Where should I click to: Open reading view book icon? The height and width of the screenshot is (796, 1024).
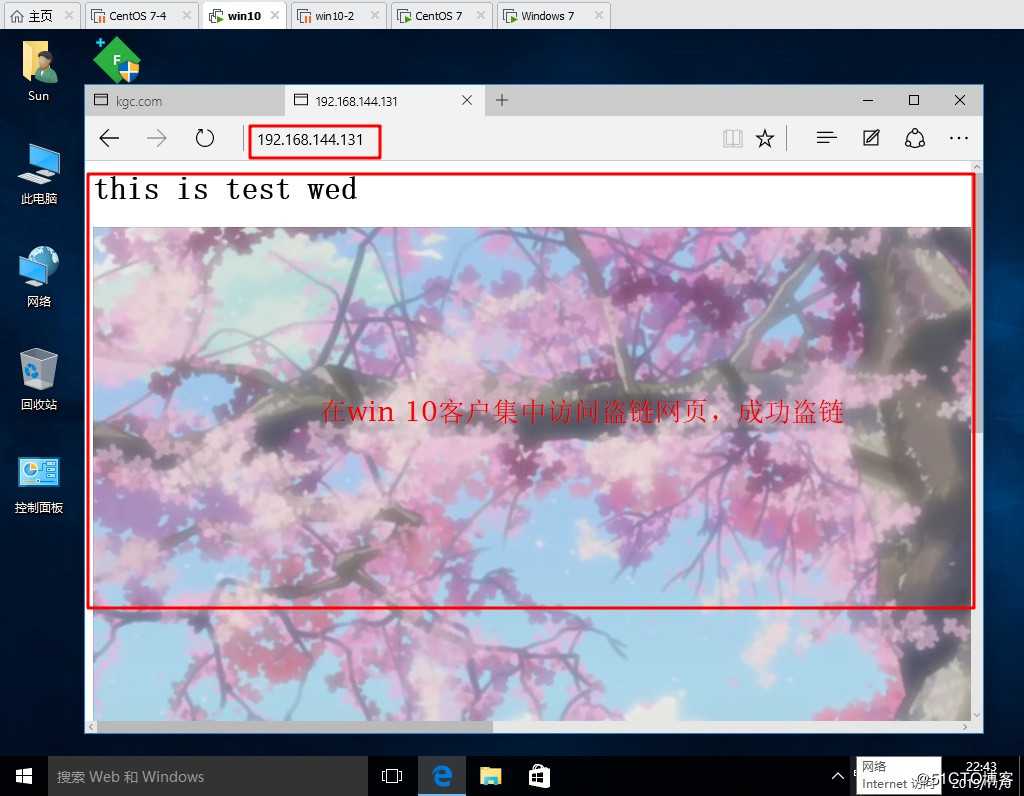(733, 138)
